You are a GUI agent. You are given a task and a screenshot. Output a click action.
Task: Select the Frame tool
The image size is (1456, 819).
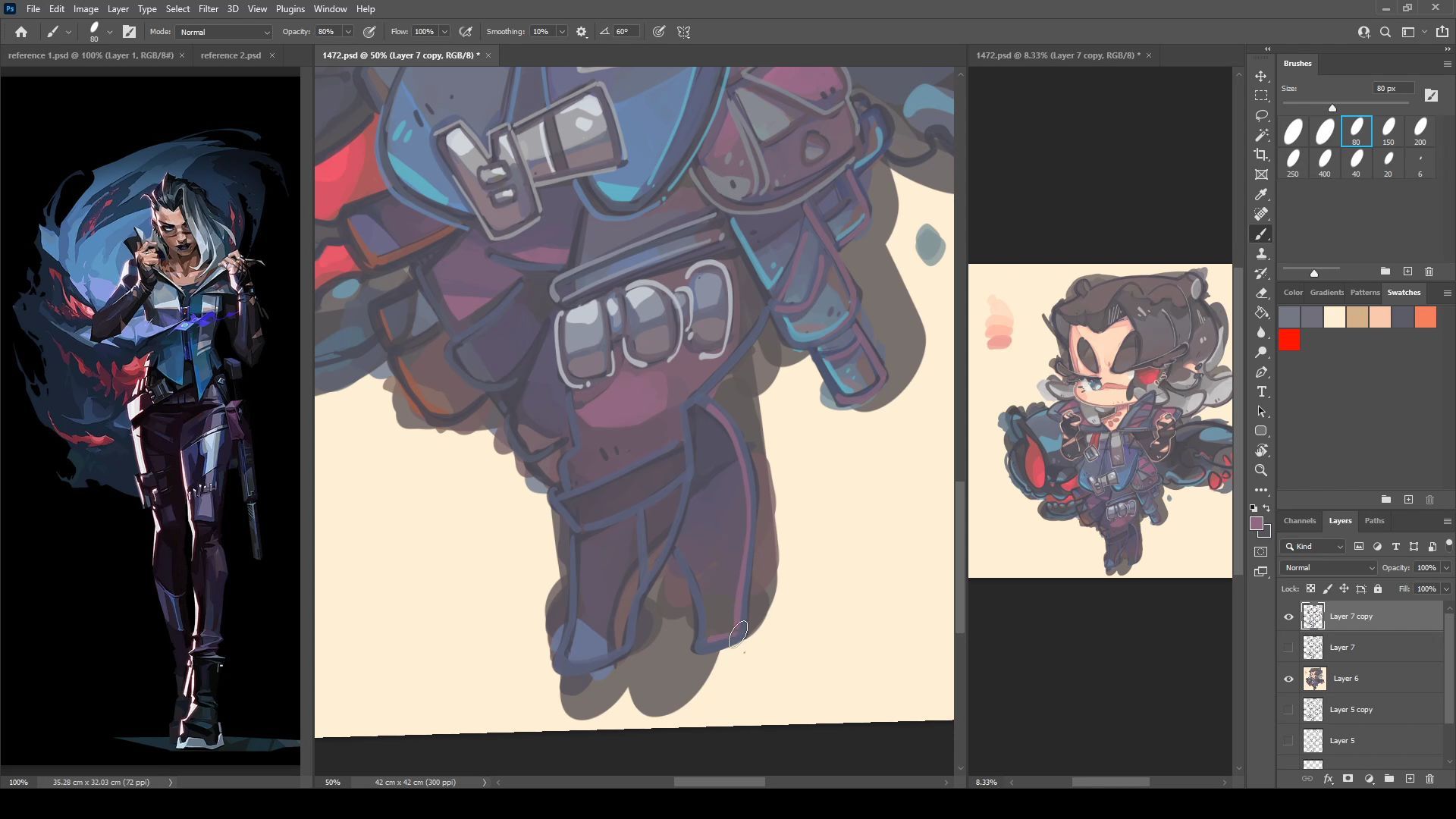point(1261,175)
